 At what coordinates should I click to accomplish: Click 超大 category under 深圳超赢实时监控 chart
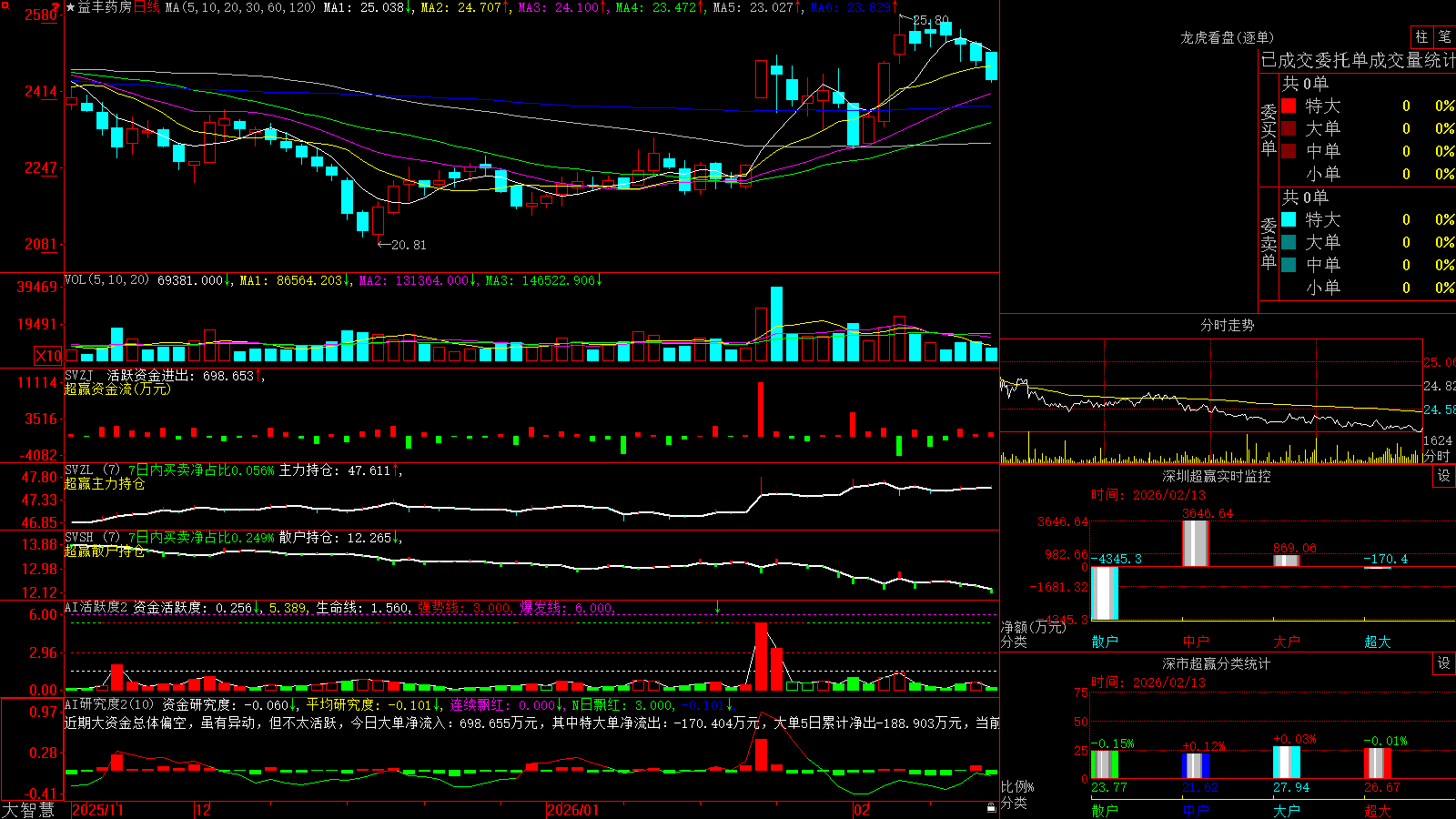tap(1378, 642)
